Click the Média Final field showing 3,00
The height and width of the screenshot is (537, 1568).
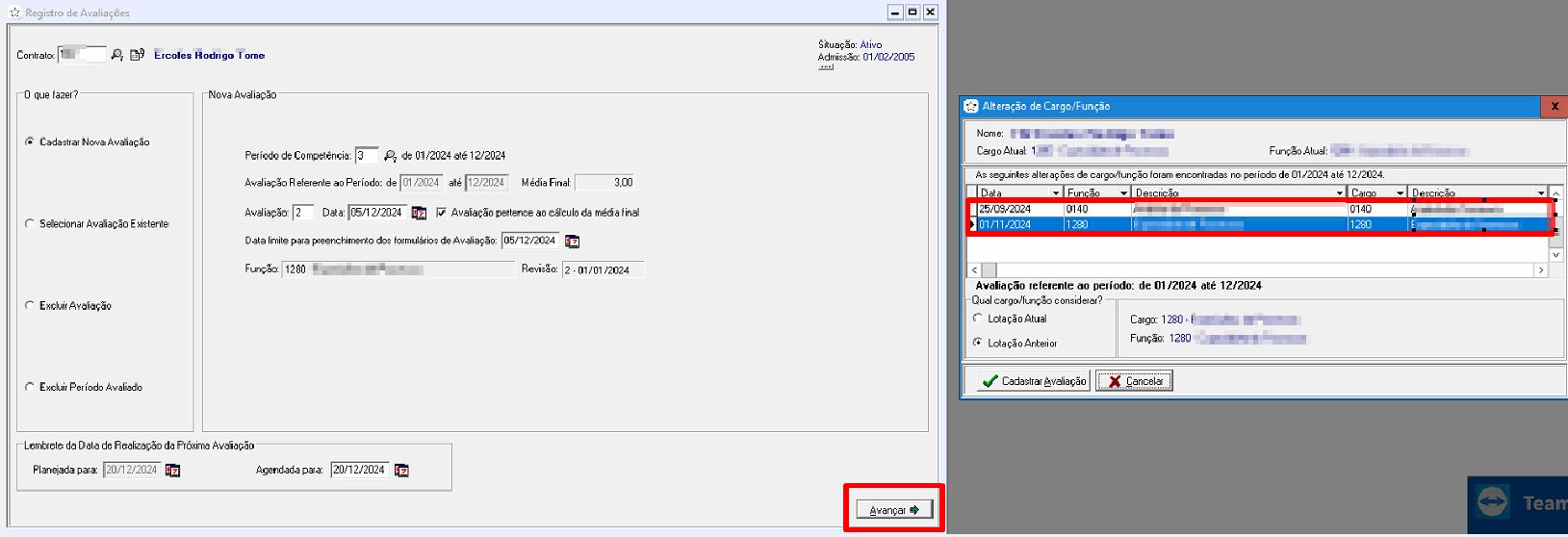point(605,182)
